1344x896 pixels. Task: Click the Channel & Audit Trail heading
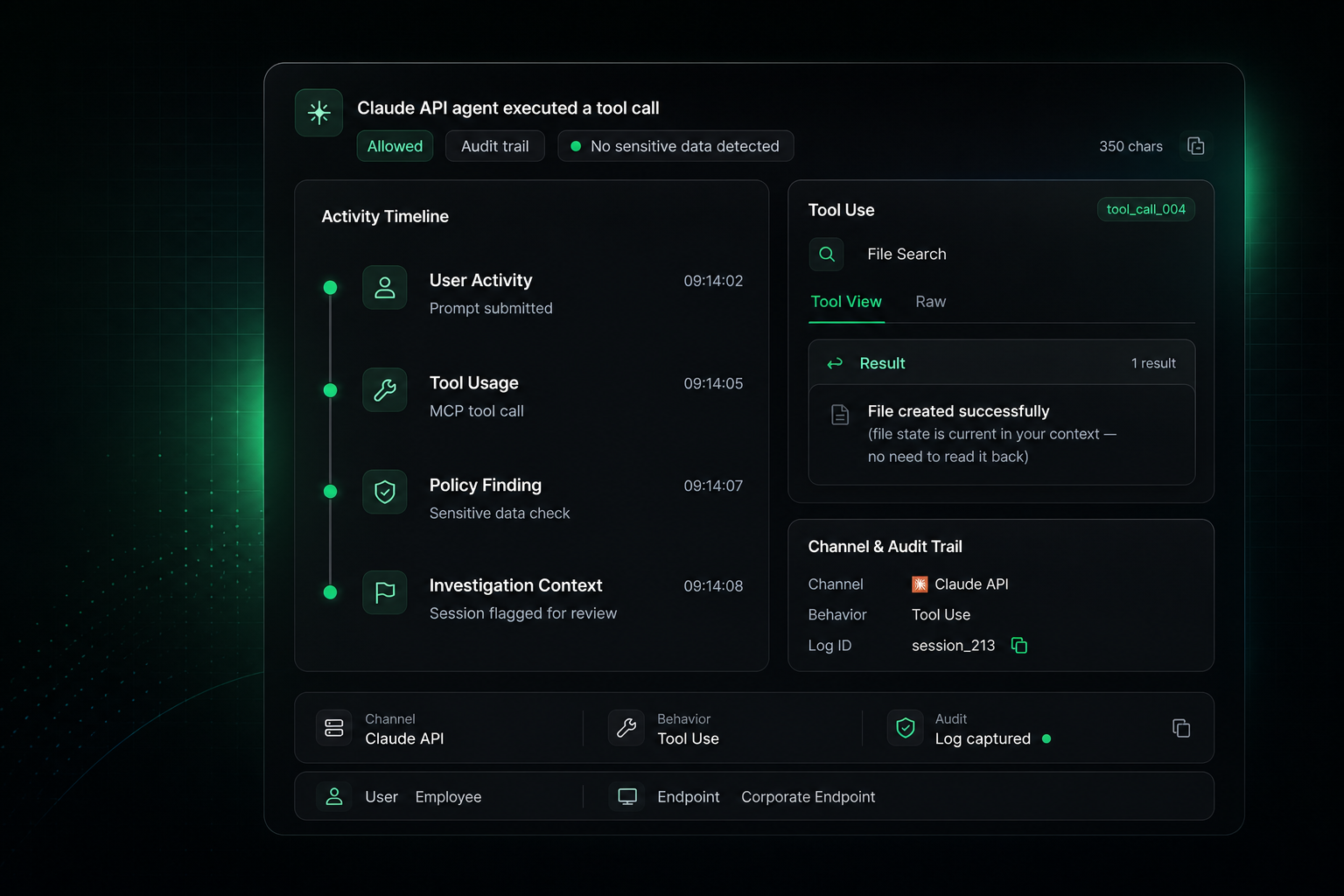[885, 547]
